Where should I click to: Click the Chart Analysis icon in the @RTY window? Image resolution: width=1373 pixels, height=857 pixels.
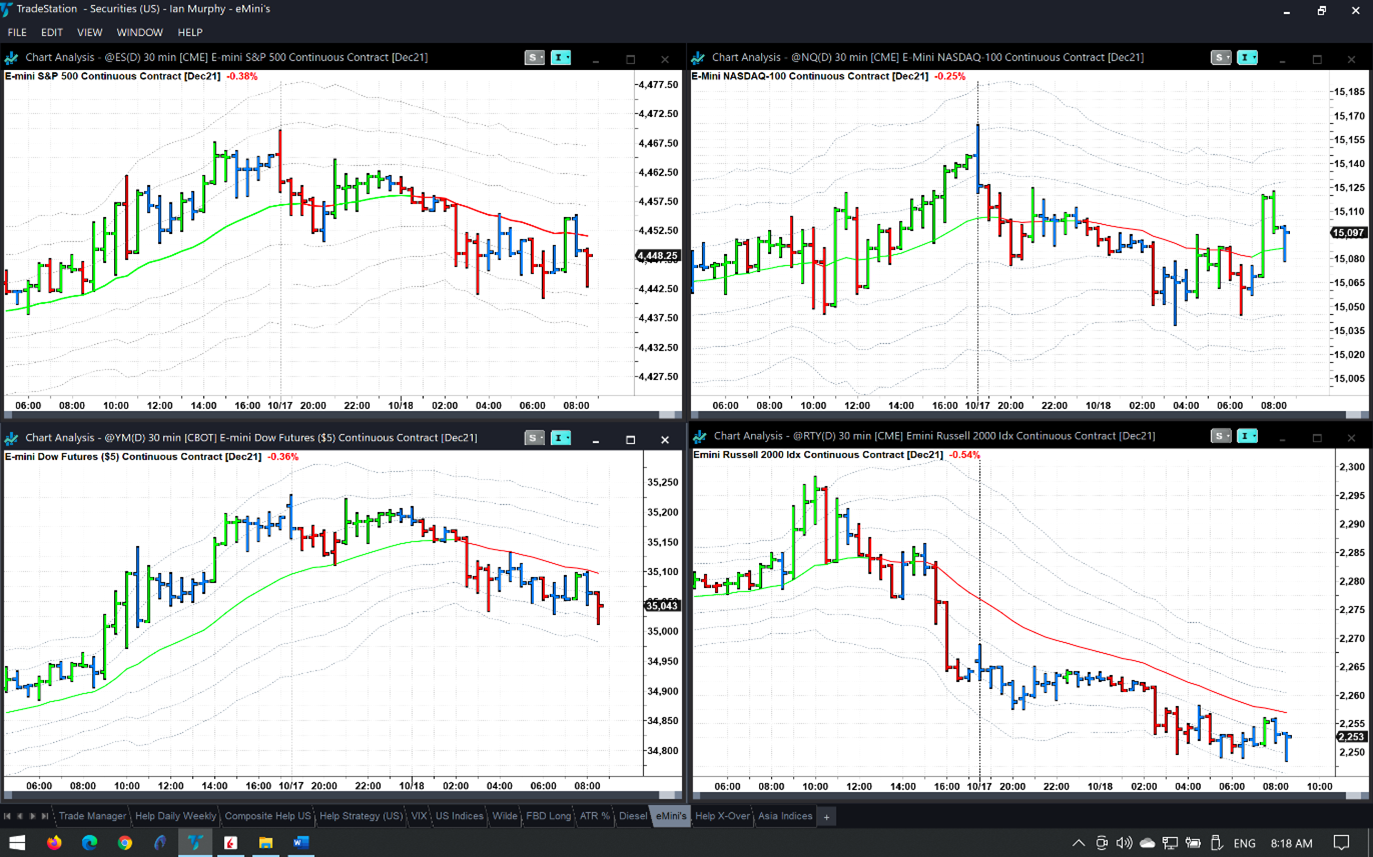pyautogui.click(x=699, y=436)
